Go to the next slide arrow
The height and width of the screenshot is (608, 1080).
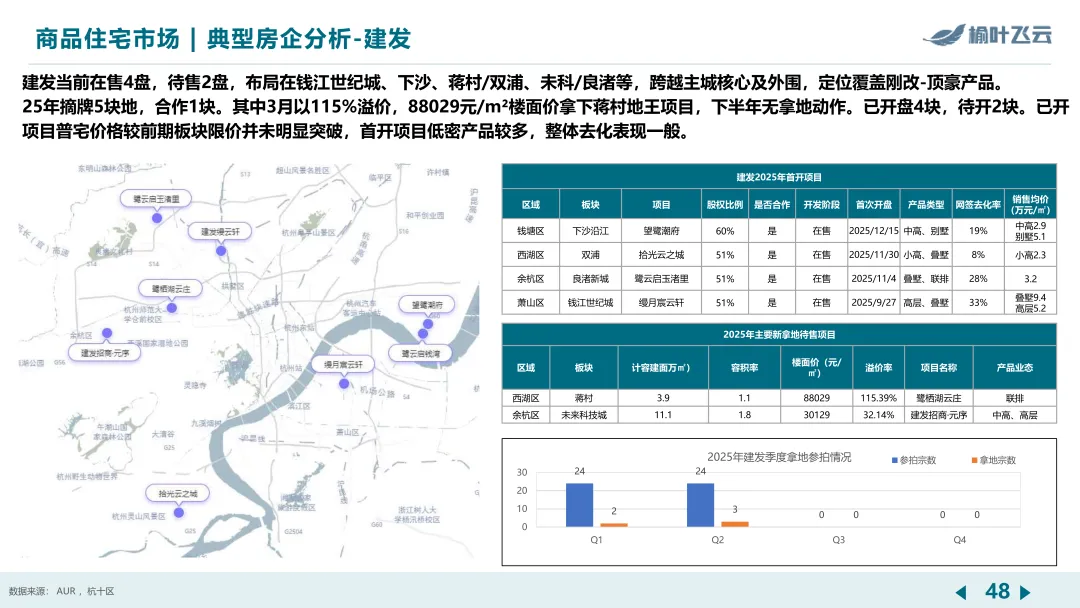pyautogui.click(x=1025, y=592)
